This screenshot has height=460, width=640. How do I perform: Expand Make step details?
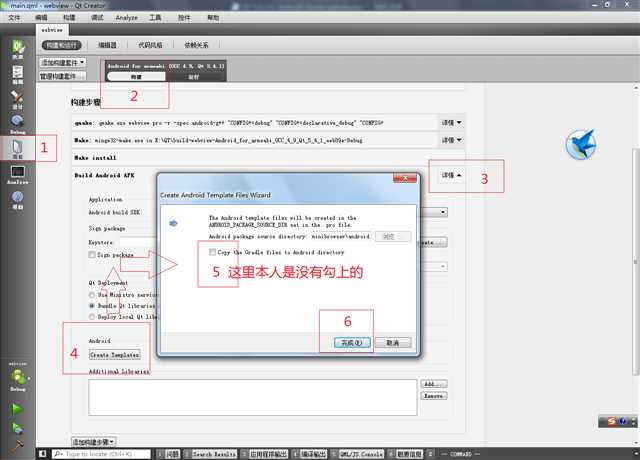click(451, 140)
